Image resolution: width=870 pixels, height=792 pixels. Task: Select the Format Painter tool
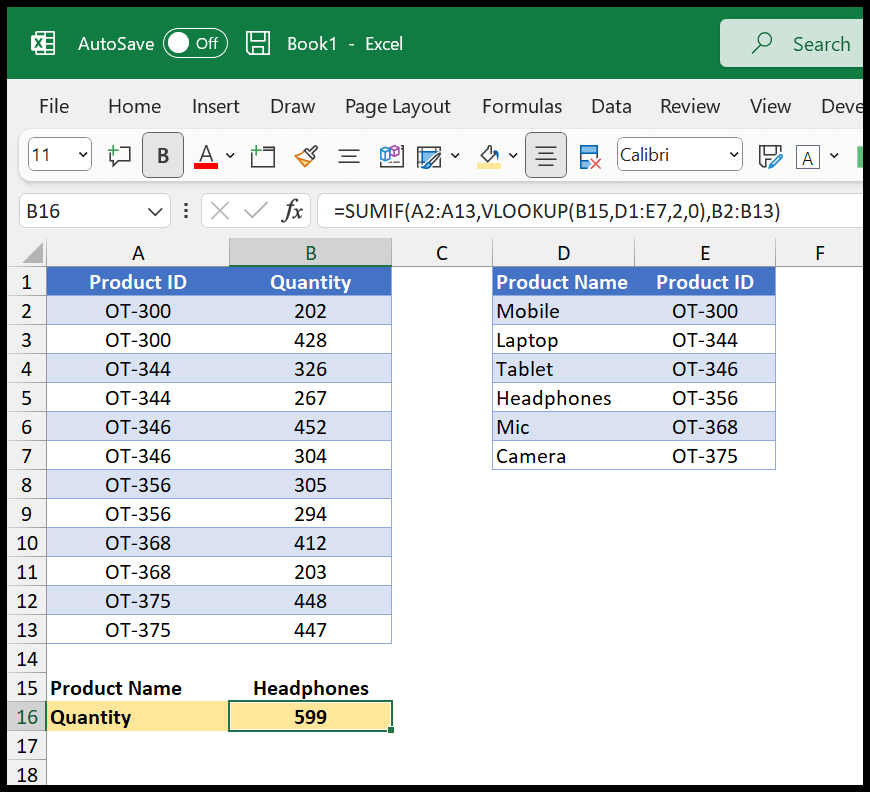(x=306, y=155)
